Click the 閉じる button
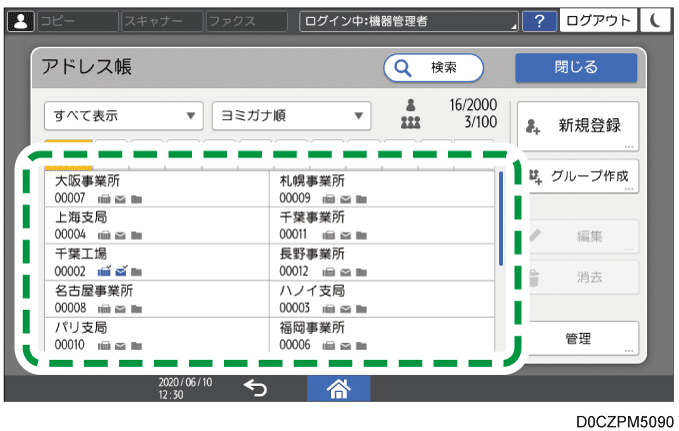This screenshot has height=431, width=679. point(576,68)
